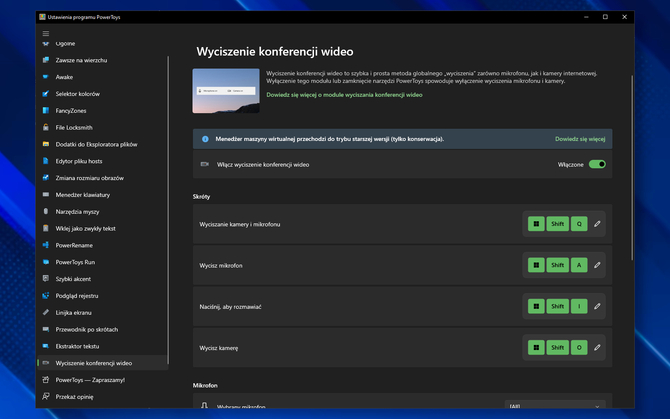Viewport: 670px width, 419px height.
Task: Click the Shift key of the Wycisz kamerę shortcut
Action: pyautogui.click(x=558, y=348)
